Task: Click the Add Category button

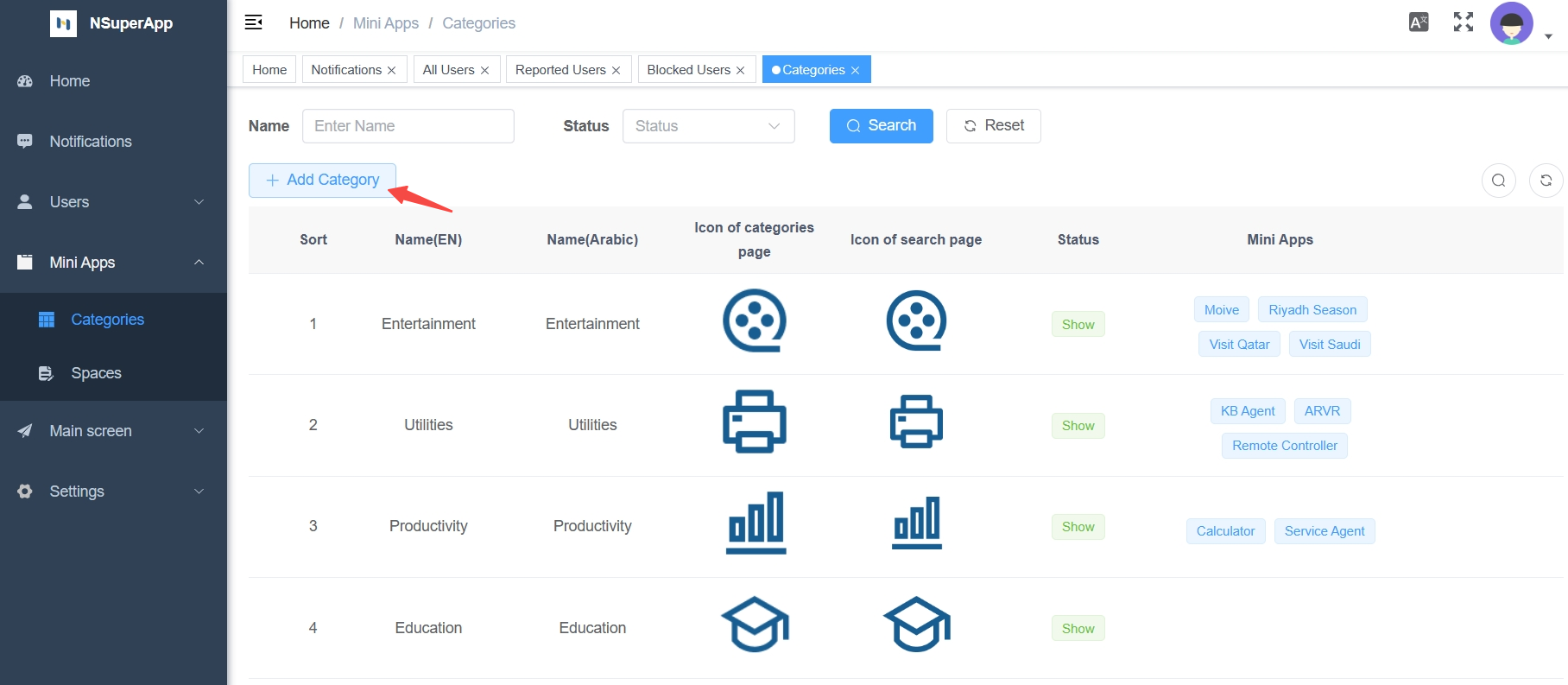Action: (x=322, y=181)
